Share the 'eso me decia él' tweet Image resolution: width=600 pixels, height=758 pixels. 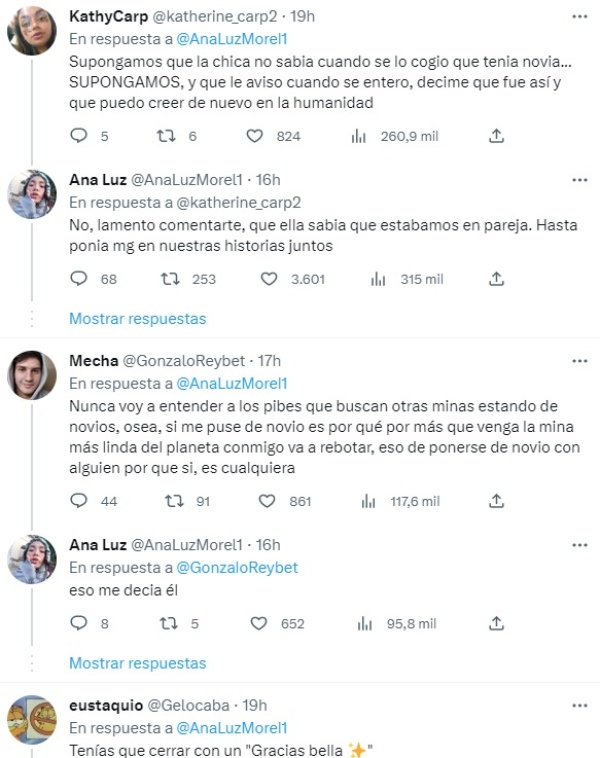pyautogui.click(x=497, y=623)
